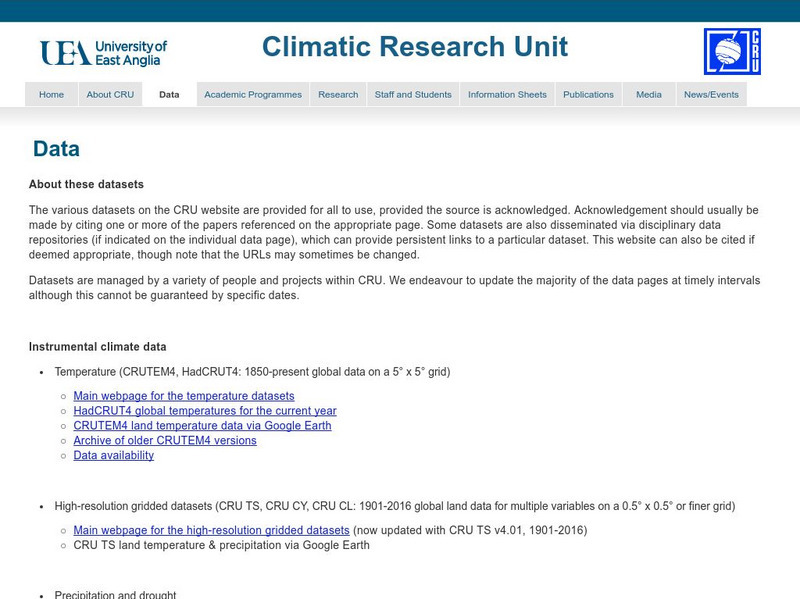Open the News/Events tab
The image size is (800, 599).
pyautogui.click(x=713, y=93)
